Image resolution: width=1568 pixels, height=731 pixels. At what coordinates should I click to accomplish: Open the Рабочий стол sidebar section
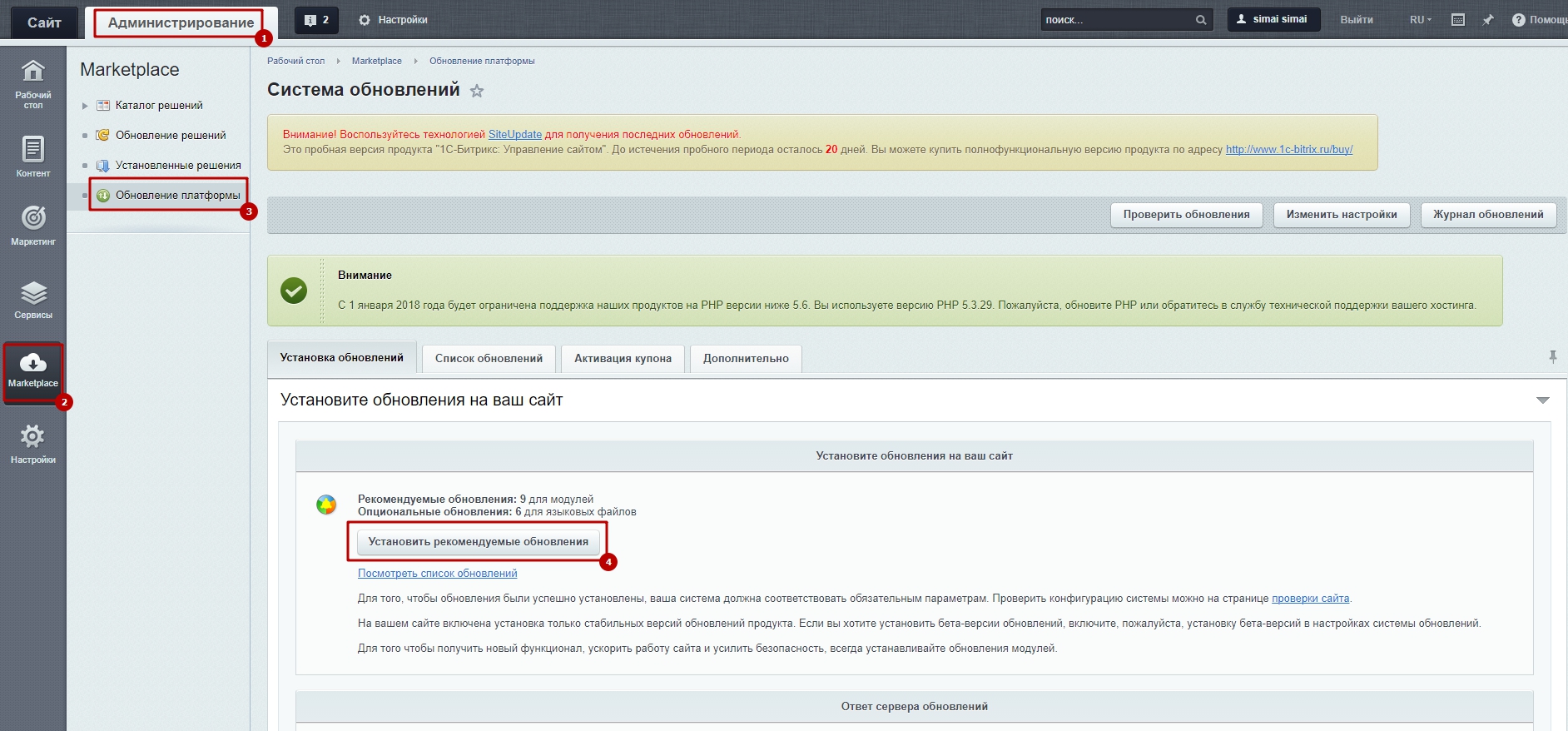32,83
